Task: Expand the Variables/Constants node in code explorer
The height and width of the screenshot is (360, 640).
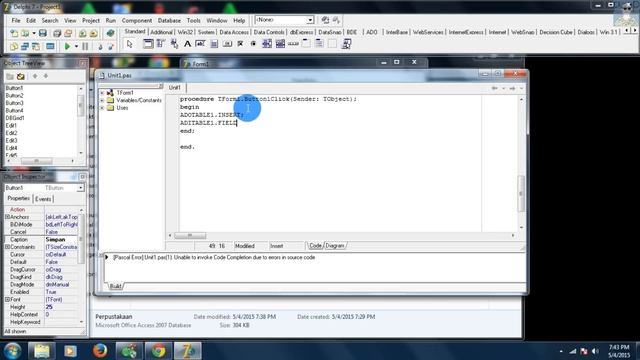Action: pos(102,100)
